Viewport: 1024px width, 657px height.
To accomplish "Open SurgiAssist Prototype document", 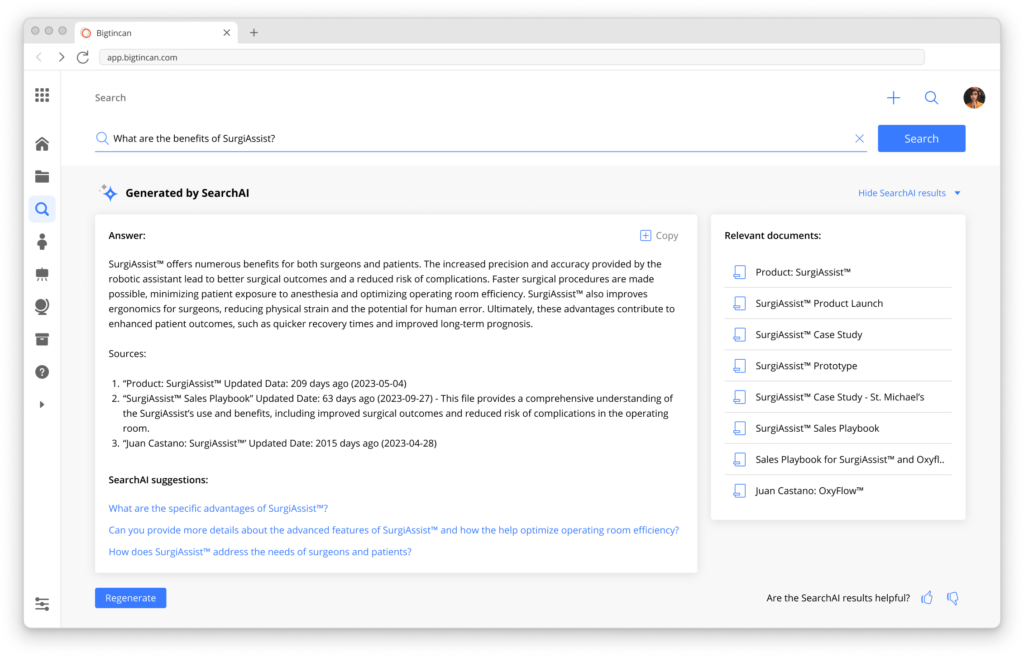I will click(838, 366).
